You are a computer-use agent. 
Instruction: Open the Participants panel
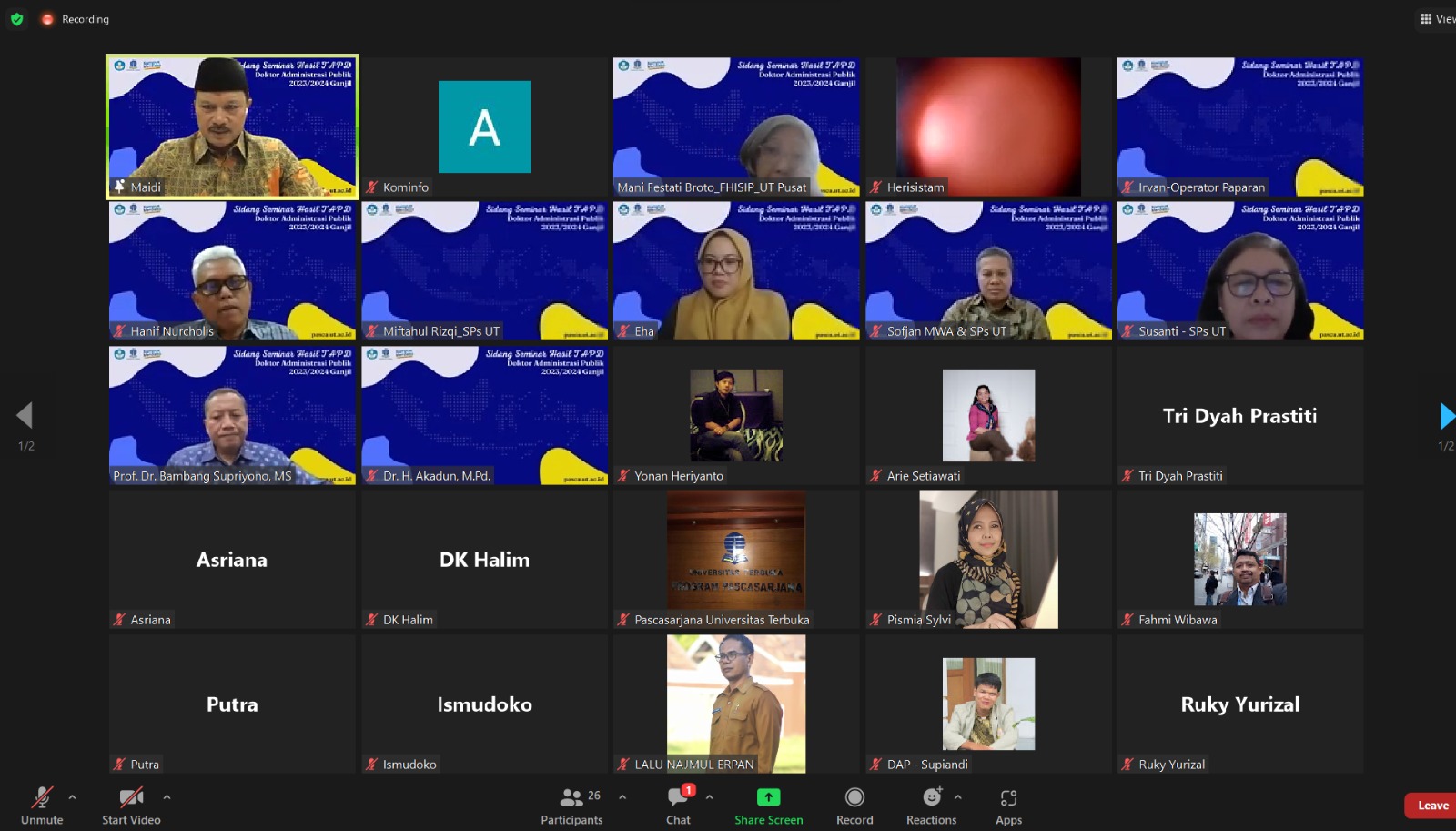point(571,805)
